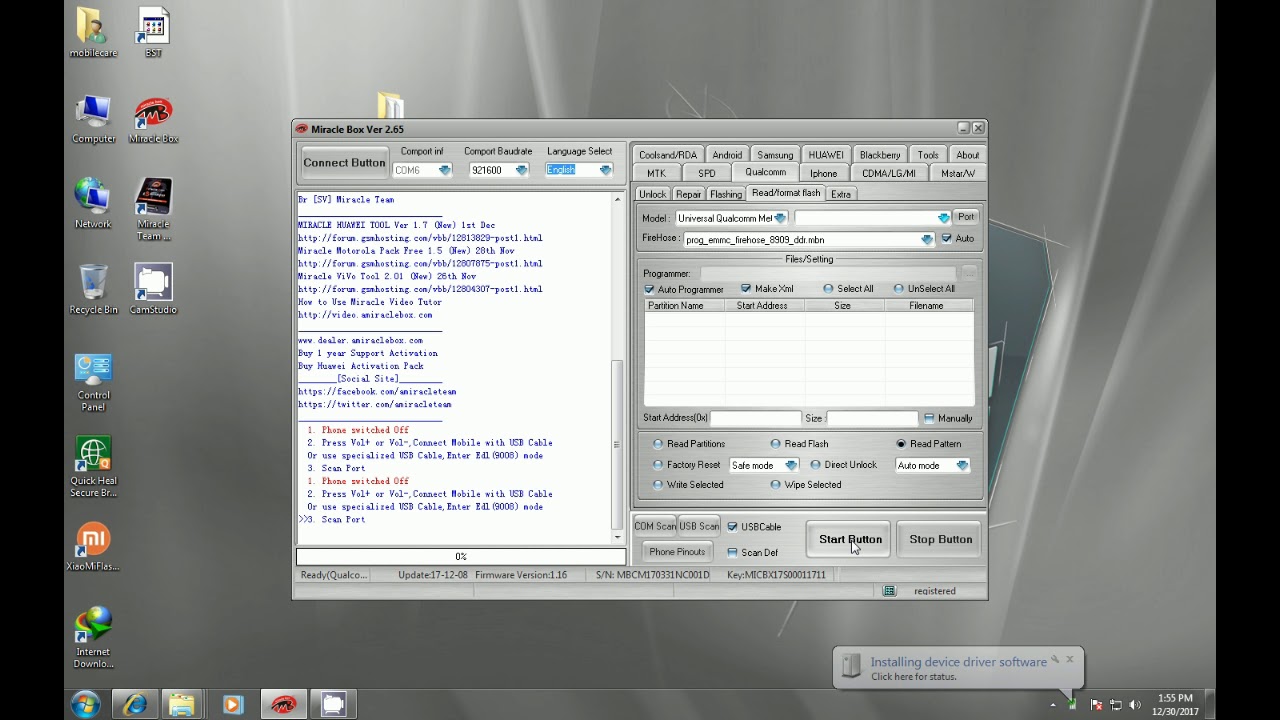Close the driver installation notification
The image size is (1280, 720).
[1069, 660]
